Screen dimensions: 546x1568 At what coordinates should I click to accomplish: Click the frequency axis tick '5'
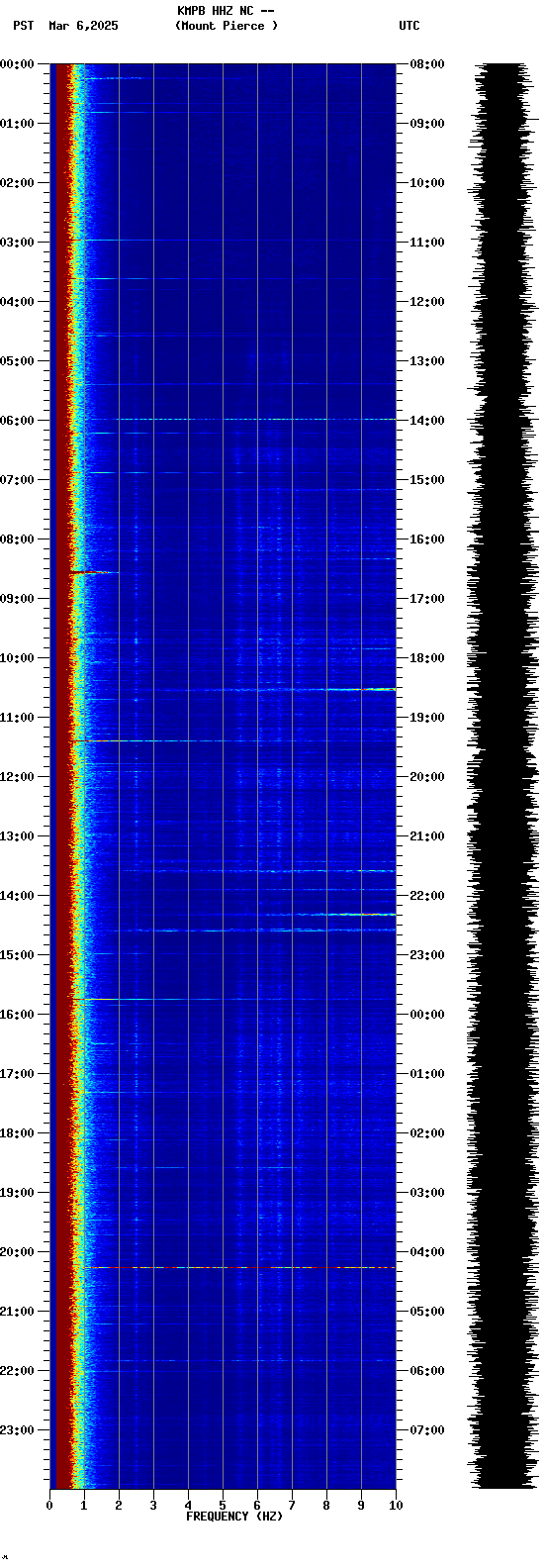[223, 1506]
